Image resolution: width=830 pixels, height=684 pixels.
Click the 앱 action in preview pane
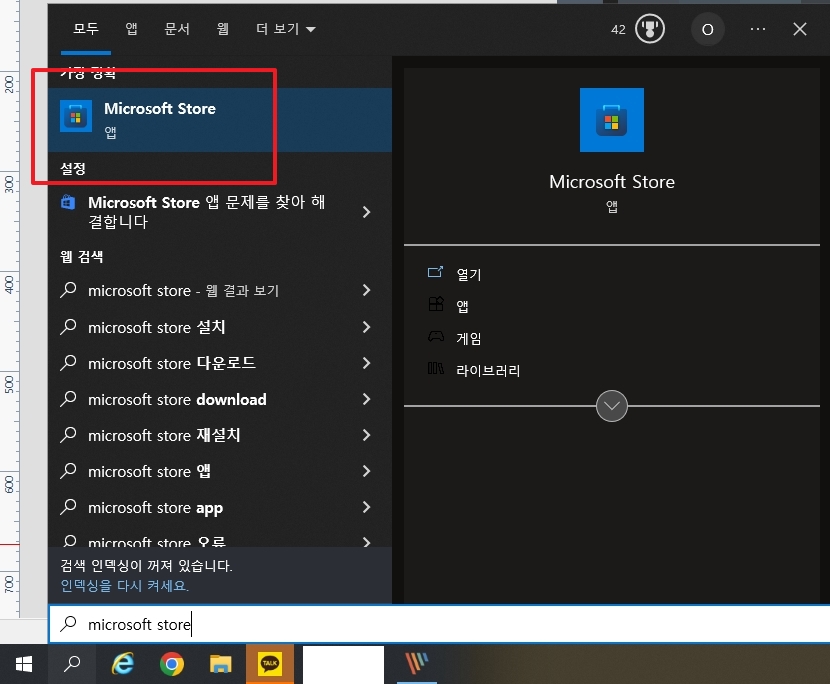point(462,306)
